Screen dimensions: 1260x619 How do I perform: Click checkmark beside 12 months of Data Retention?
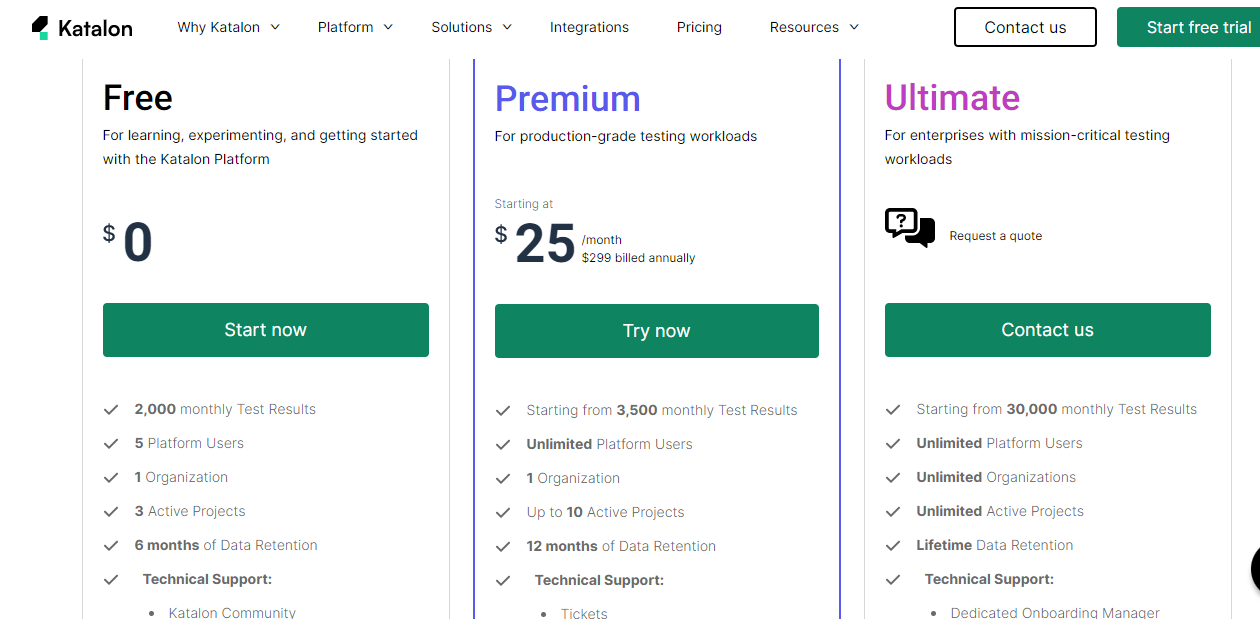[x=503, y=547]
